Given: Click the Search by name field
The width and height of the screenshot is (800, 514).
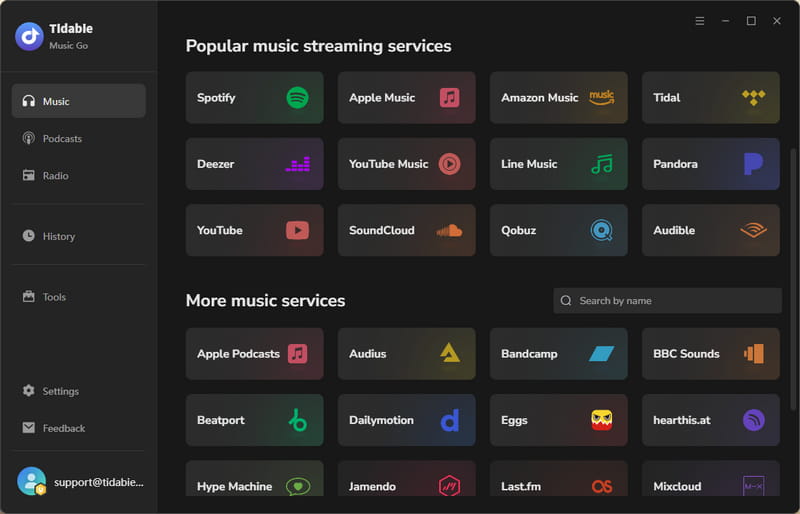Looking at the screenshot, I should (667, 301).
